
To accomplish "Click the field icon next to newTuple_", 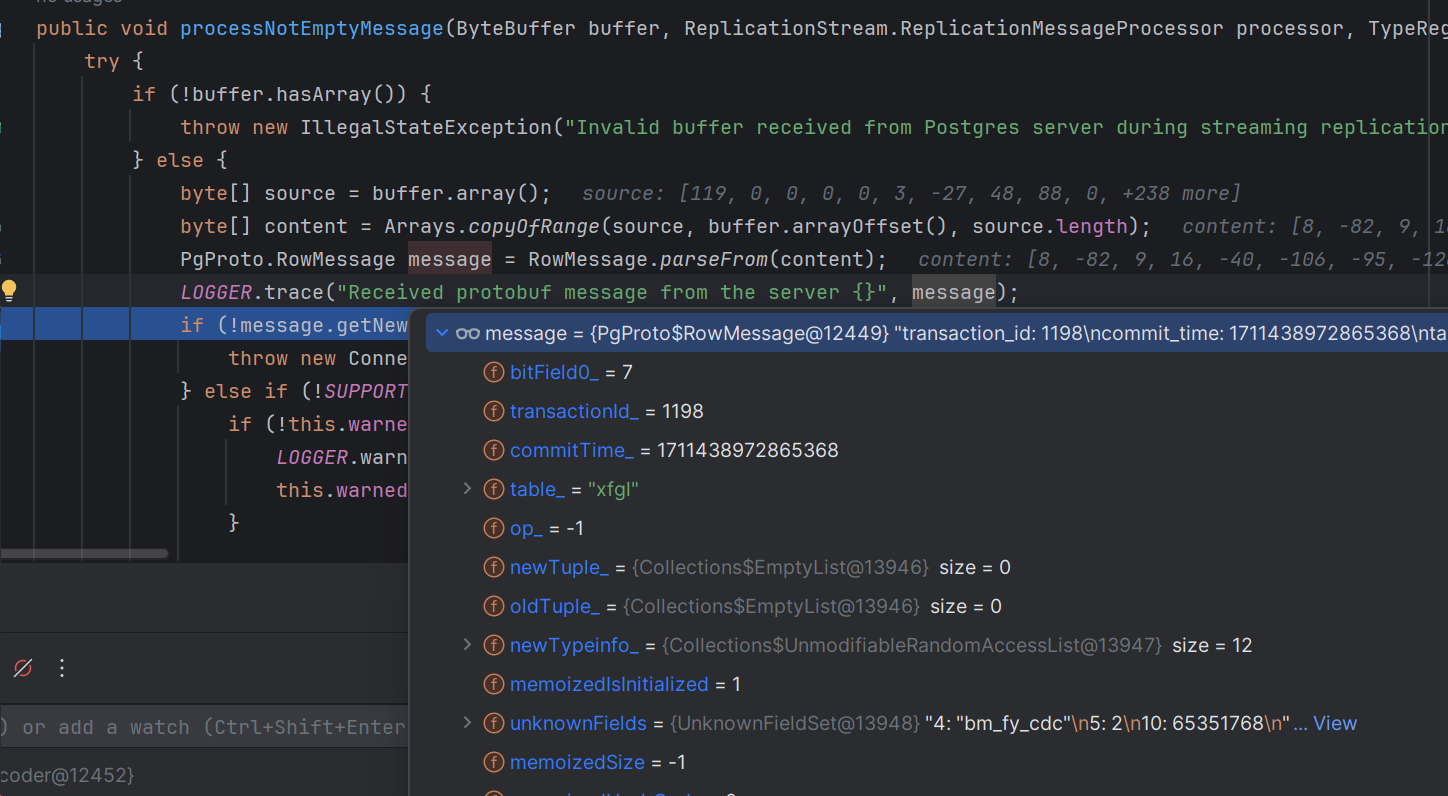I will pos(493,567).
